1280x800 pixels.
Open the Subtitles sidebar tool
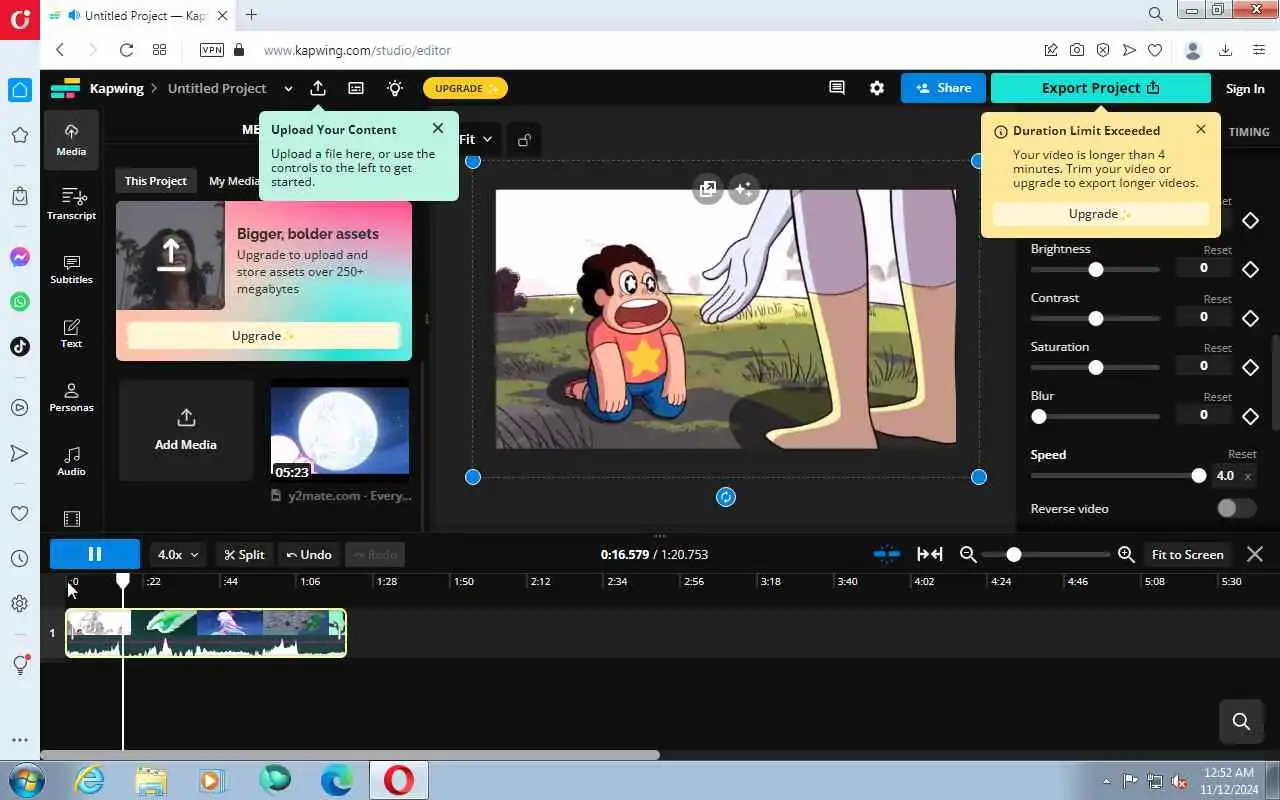pyautogui.click(x=71, y=268)
